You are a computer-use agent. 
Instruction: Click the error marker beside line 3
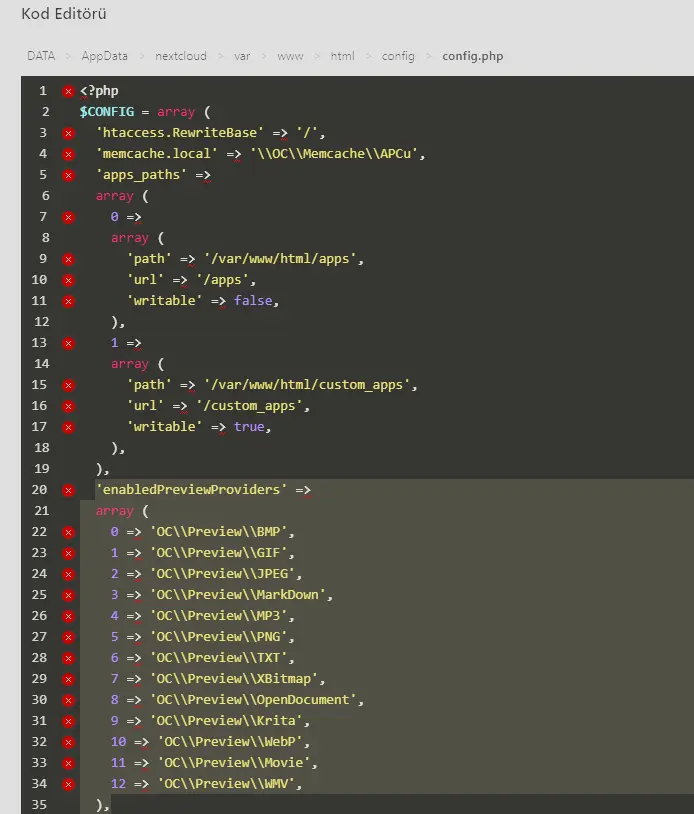click(68, 134)
